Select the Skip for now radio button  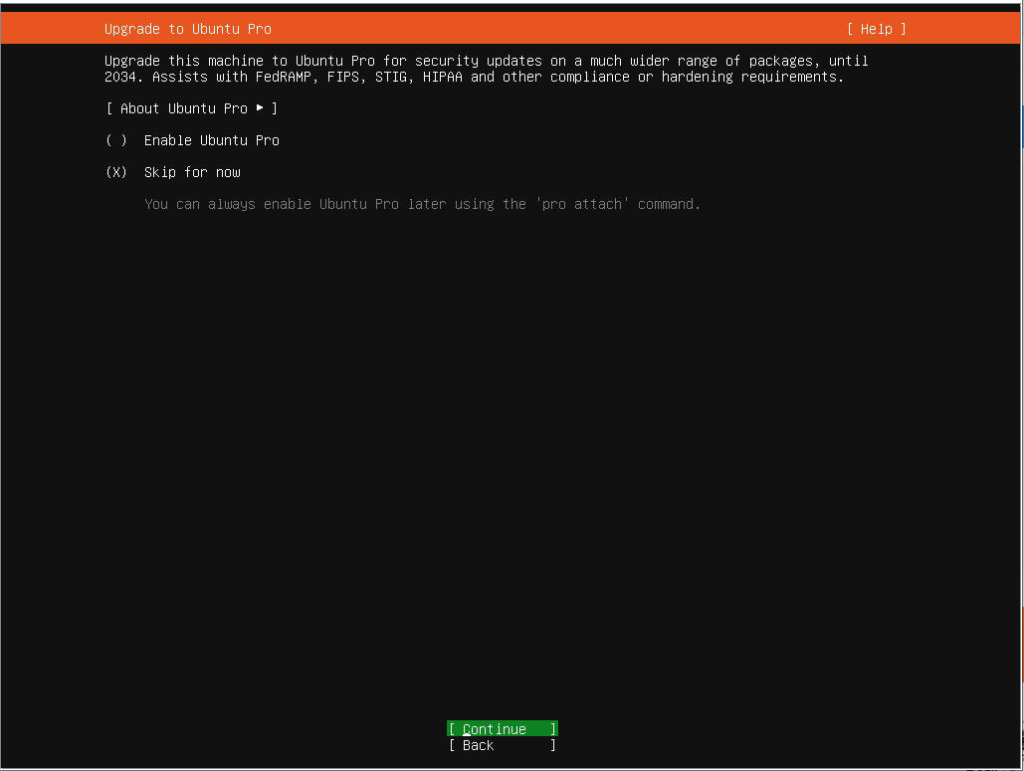click(116, 172)
